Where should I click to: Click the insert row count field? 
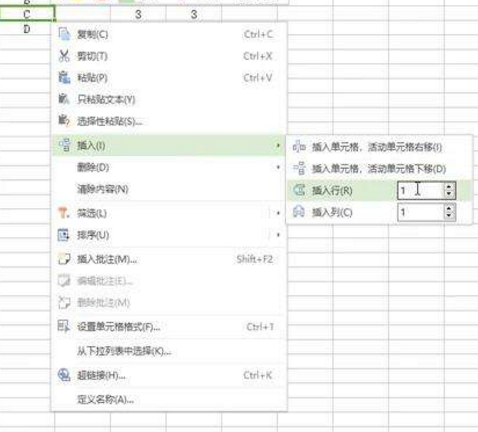pos(421,190)
